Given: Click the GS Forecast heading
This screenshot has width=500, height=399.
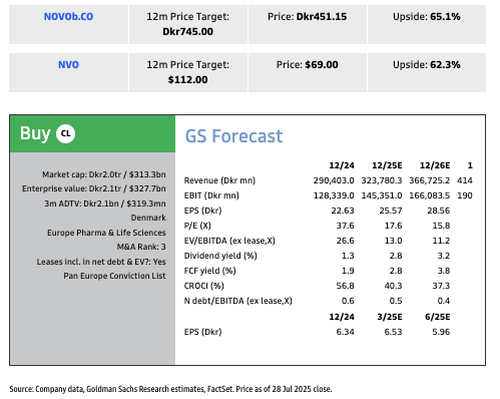Looking at the screenshot, I should coord(234,136).
